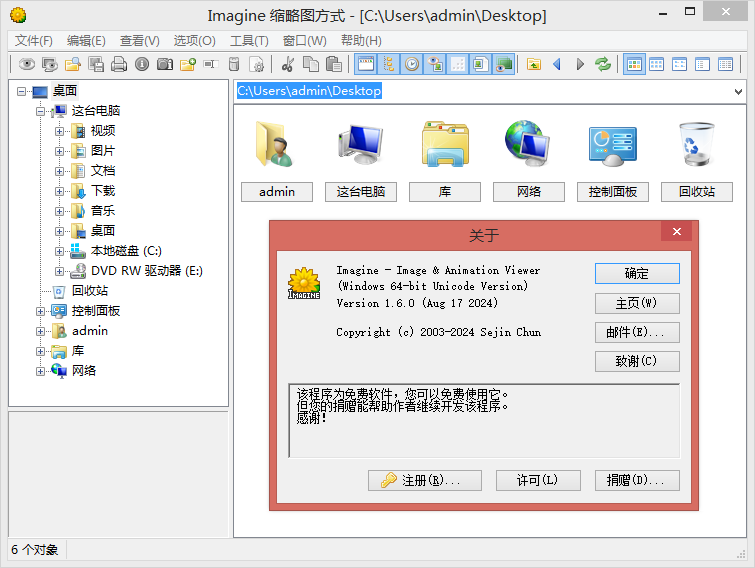Image resolution: width=755 pixels, height=568 pixels.
Task: Expand the 网络 tree node
Action: pyautogui.click(x=40, y=371)
